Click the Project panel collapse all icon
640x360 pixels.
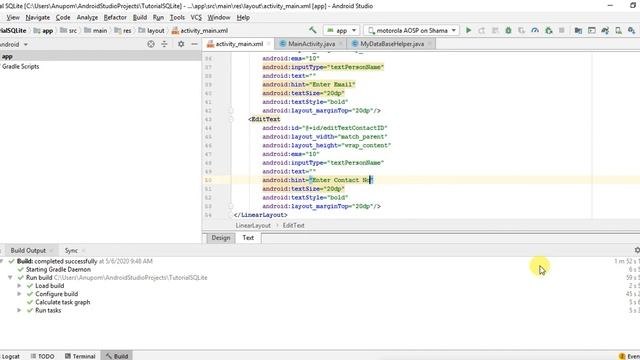[x=164, y=44]
